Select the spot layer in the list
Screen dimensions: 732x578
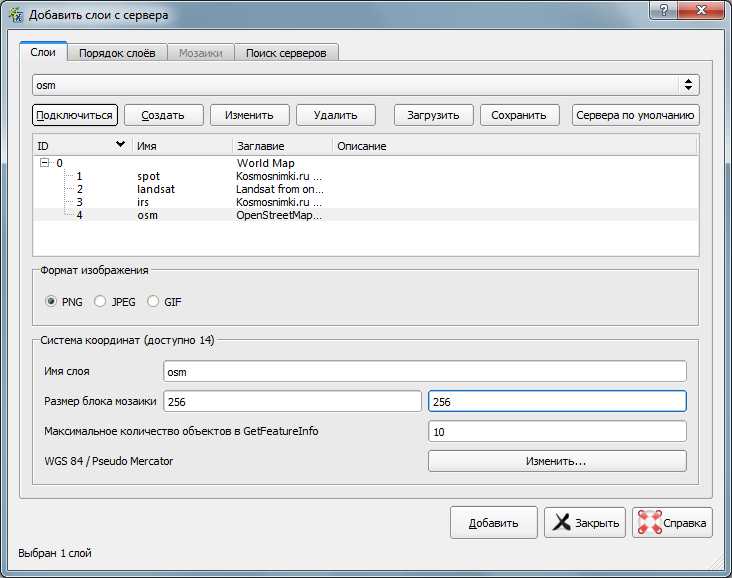click(x=148, y=176)
